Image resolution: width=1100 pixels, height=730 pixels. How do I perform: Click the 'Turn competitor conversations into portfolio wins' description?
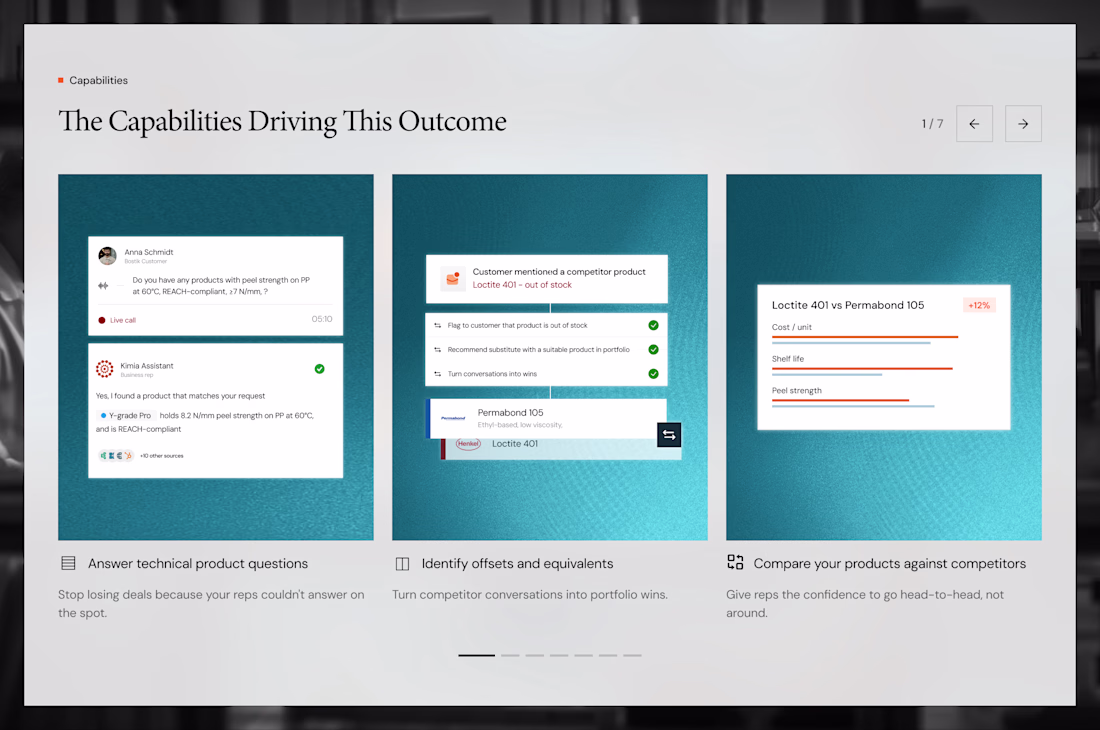tap(530, 595)
